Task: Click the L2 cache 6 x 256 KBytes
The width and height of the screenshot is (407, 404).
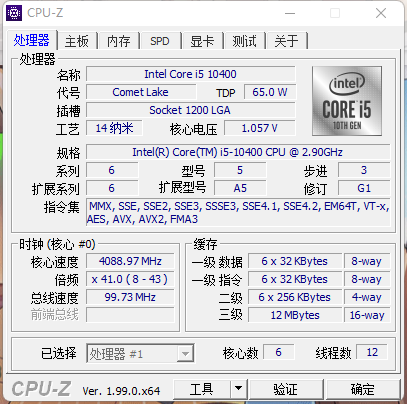Action: coord(295,297)
